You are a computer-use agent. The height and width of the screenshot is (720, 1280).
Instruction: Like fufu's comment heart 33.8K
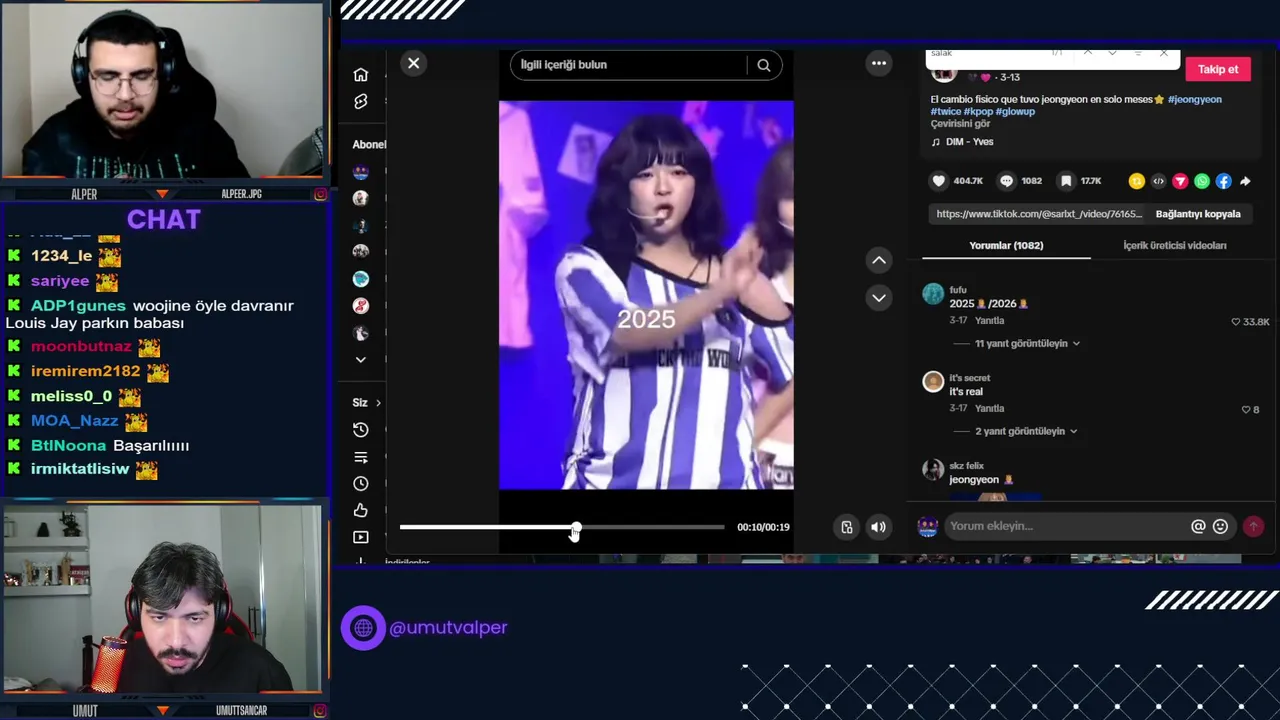coord(1236,322)
